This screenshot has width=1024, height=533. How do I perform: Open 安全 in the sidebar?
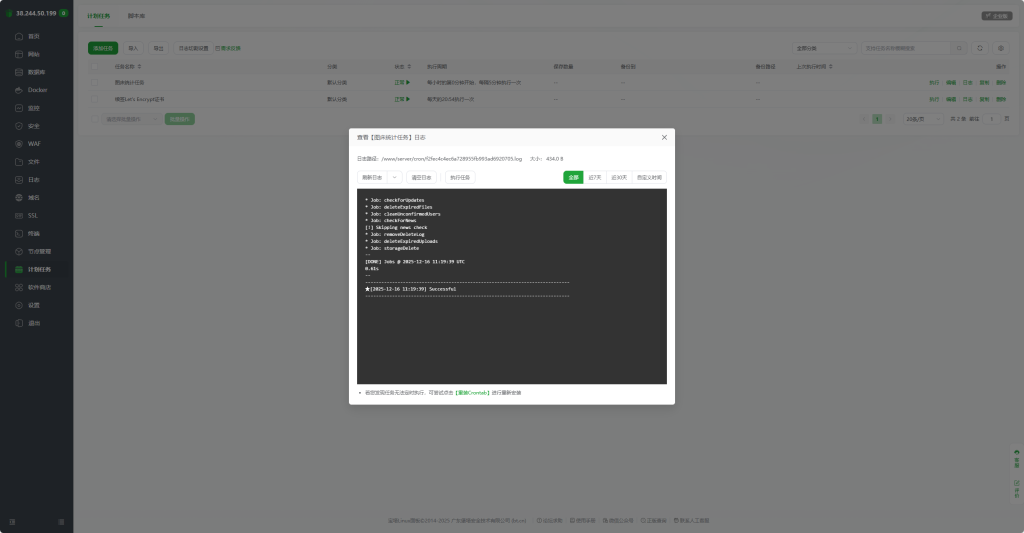pyautogui.click(x=33, y=126)
